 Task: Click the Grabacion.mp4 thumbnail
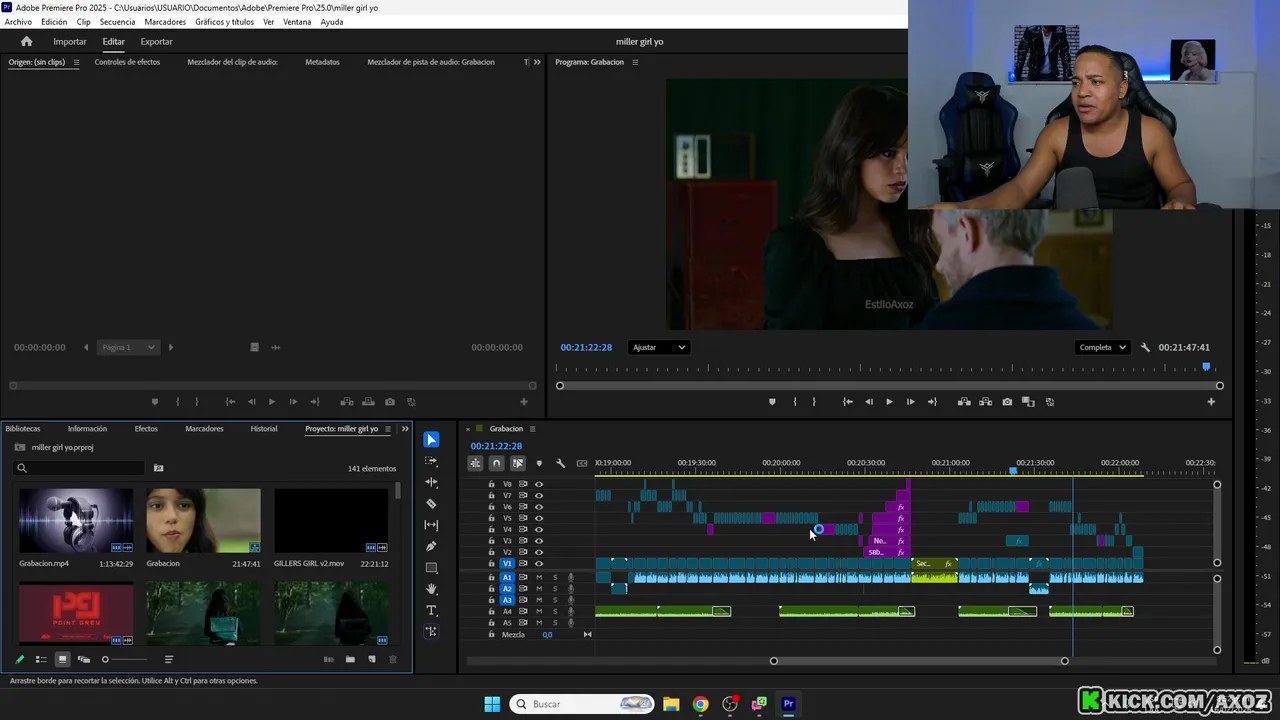point(76,520)
